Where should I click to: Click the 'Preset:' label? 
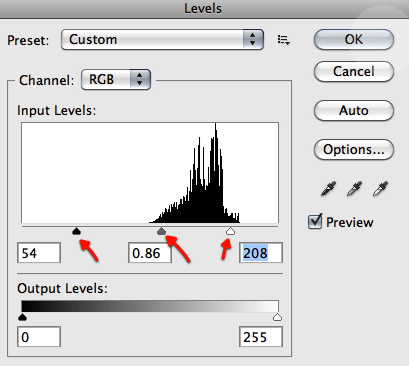[x=28, y=40]
